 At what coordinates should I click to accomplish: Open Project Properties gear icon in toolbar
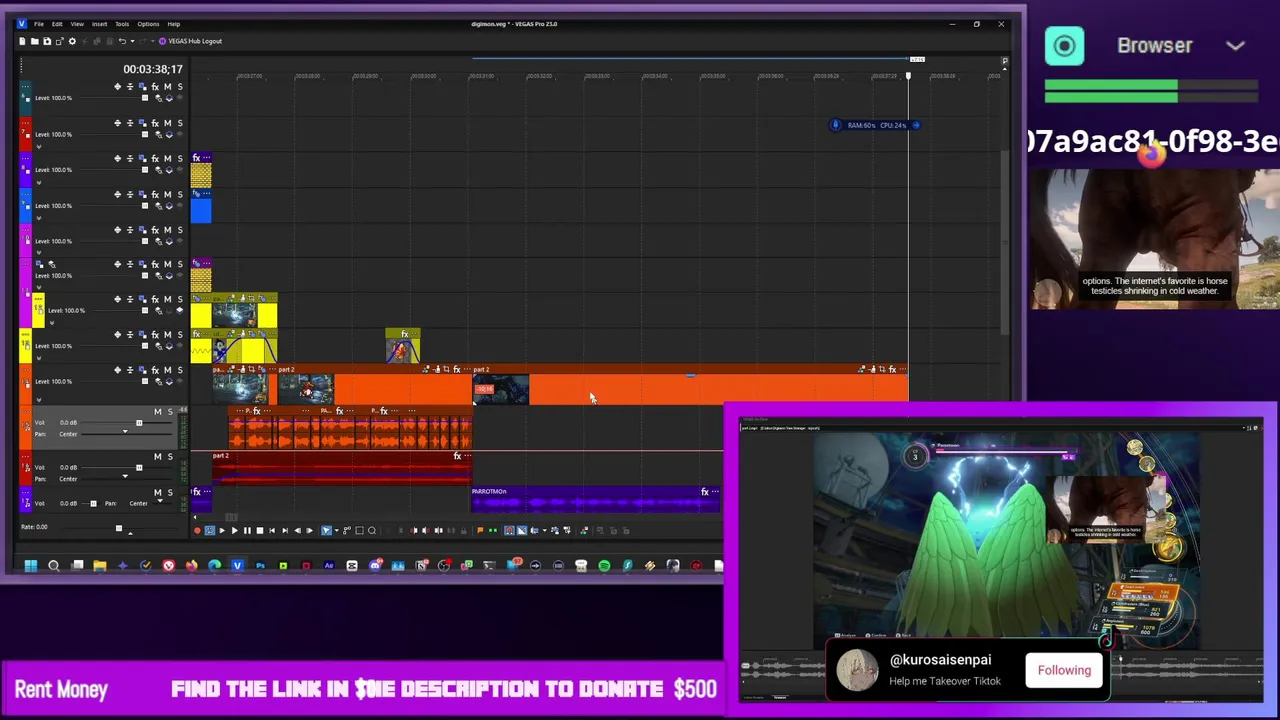tap(72, 41)
